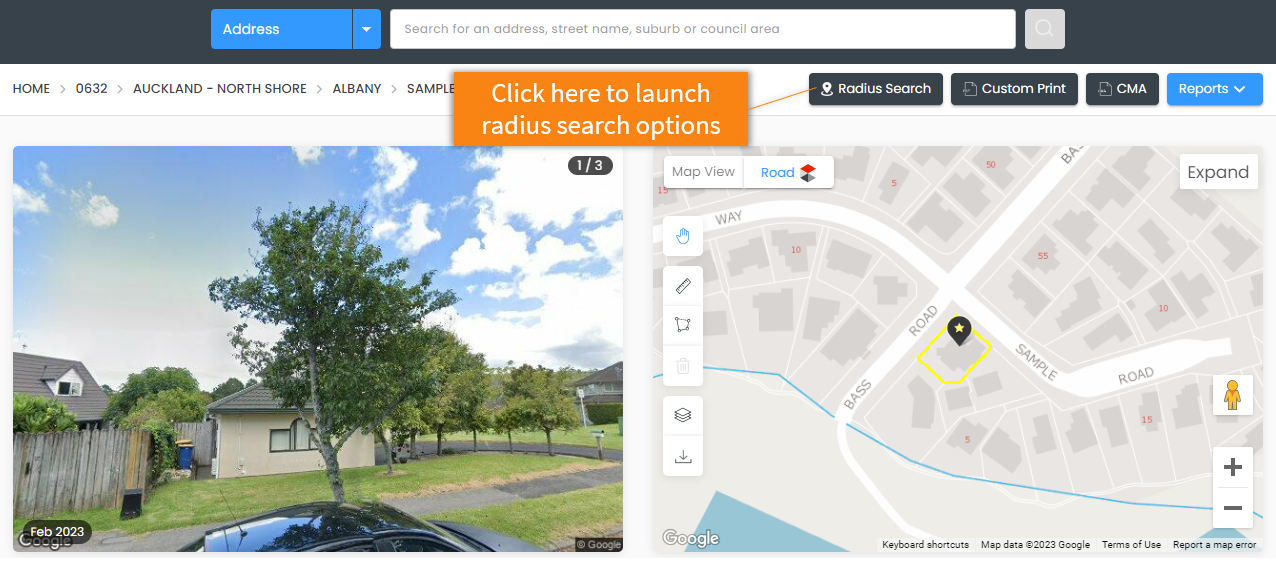Viewport: 1276px width, 562px height.
Task: Click the magnifier search button
Action: (1045, 29)
